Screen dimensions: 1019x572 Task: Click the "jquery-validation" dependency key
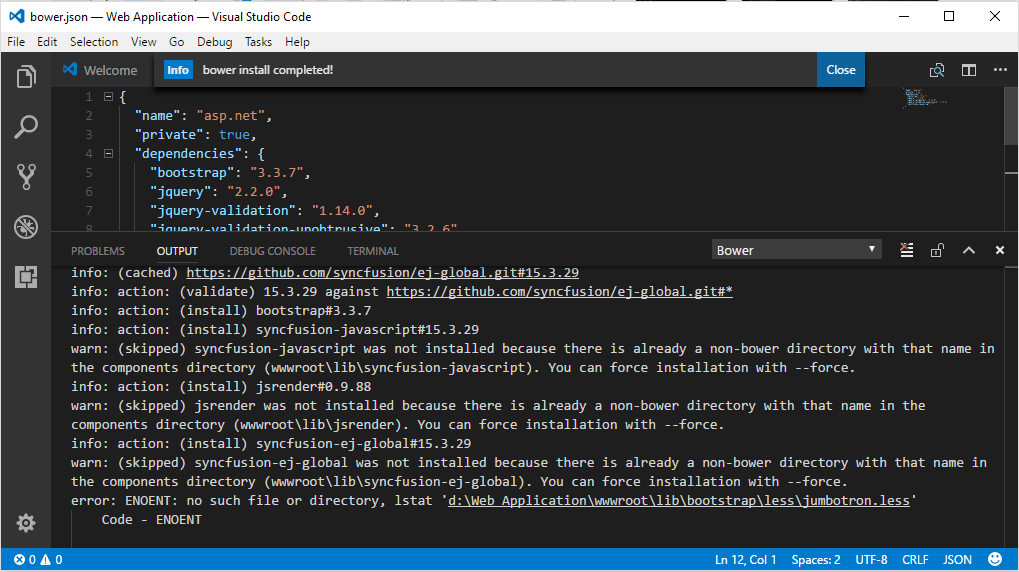click(x=223, y=211)
